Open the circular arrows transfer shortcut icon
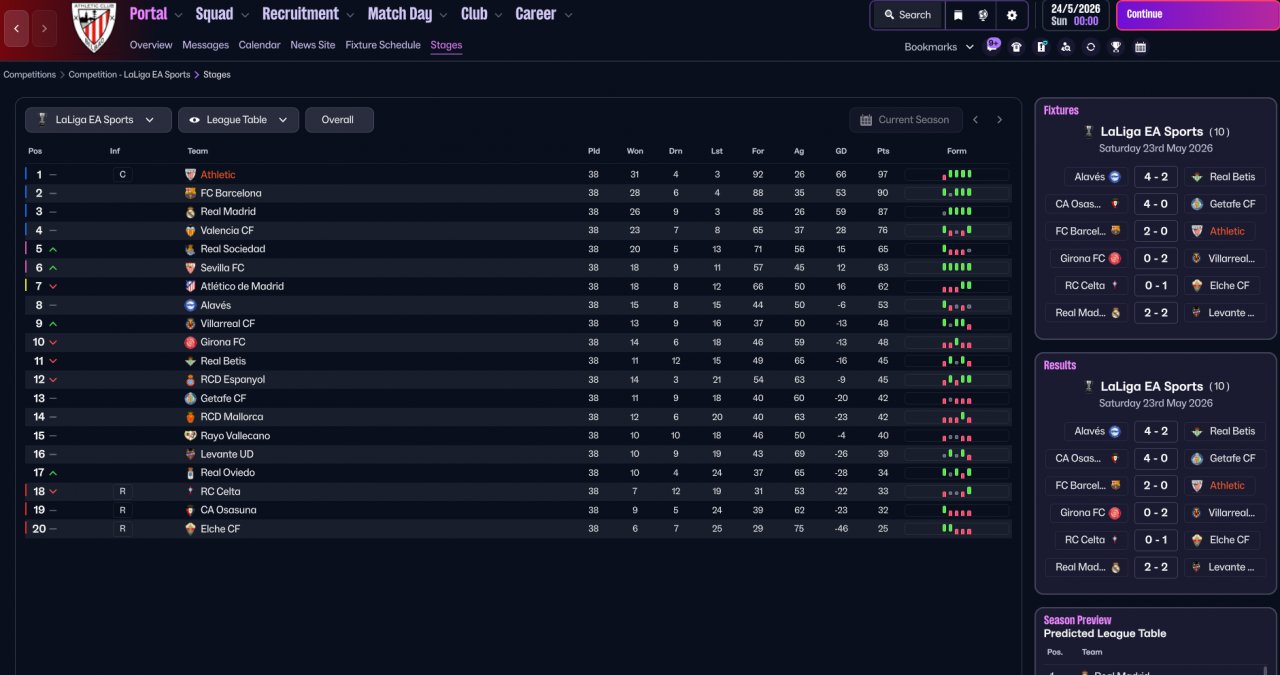The width and height of the screenshot is (1280, 675). point(1090,47)
